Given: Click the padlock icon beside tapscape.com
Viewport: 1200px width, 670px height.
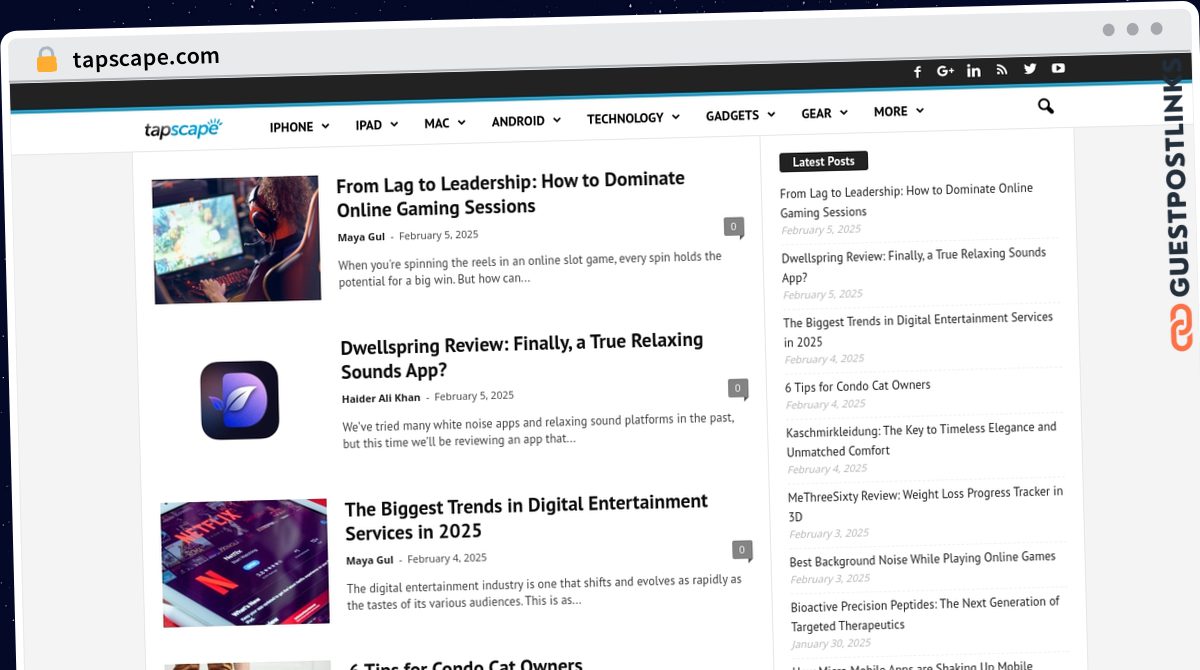Looking at the screenshot, I should click(x=46, y=60).
